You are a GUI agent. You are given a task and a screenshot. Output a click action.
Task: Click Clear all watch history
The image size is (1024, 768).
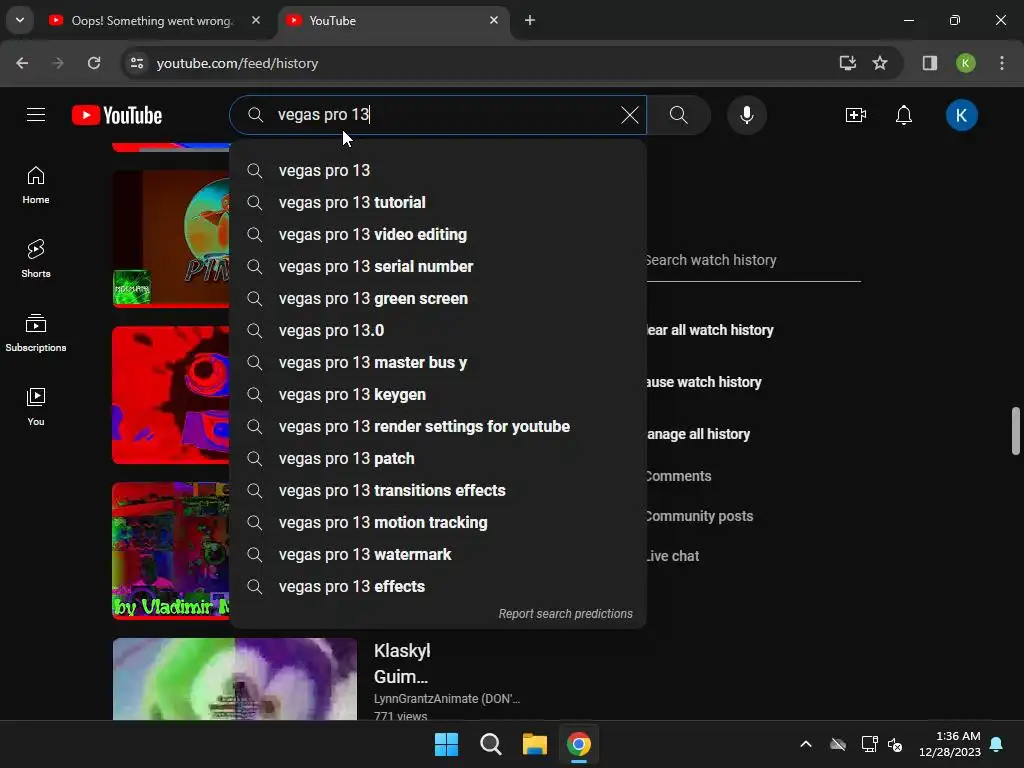tap(710, 330)
